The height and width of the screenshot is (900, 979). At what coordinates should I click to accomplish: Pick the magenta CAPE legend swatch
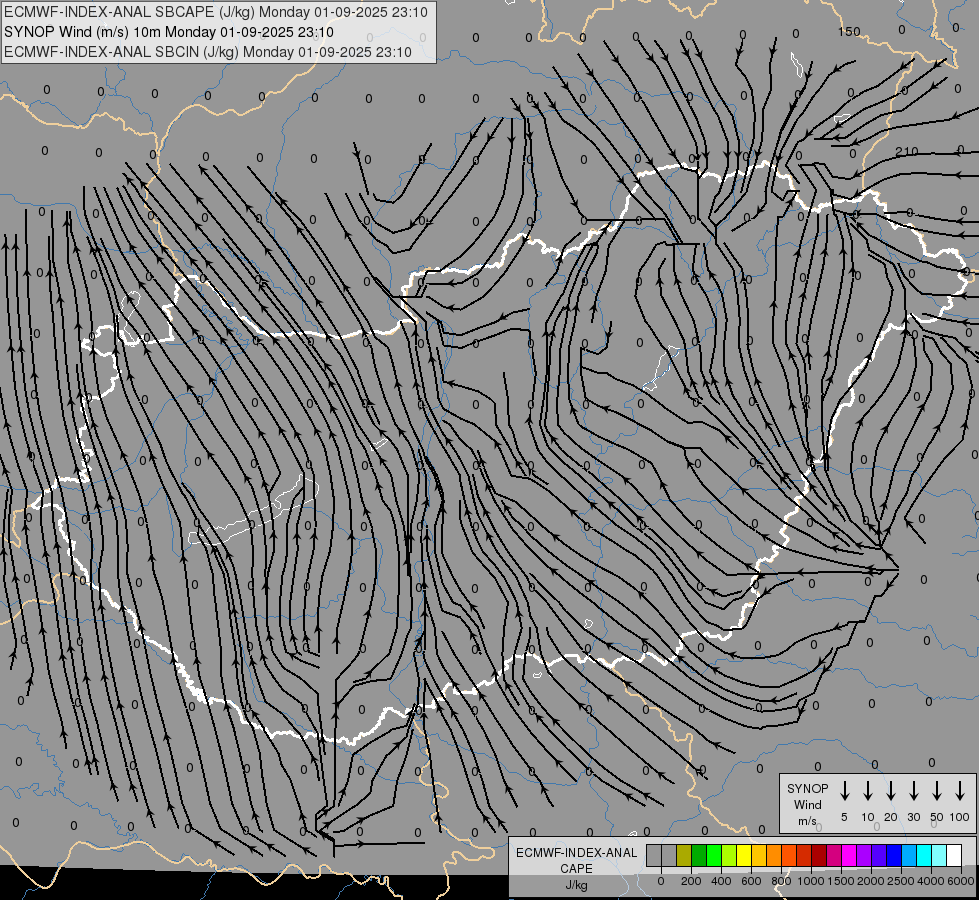(849, 856)
